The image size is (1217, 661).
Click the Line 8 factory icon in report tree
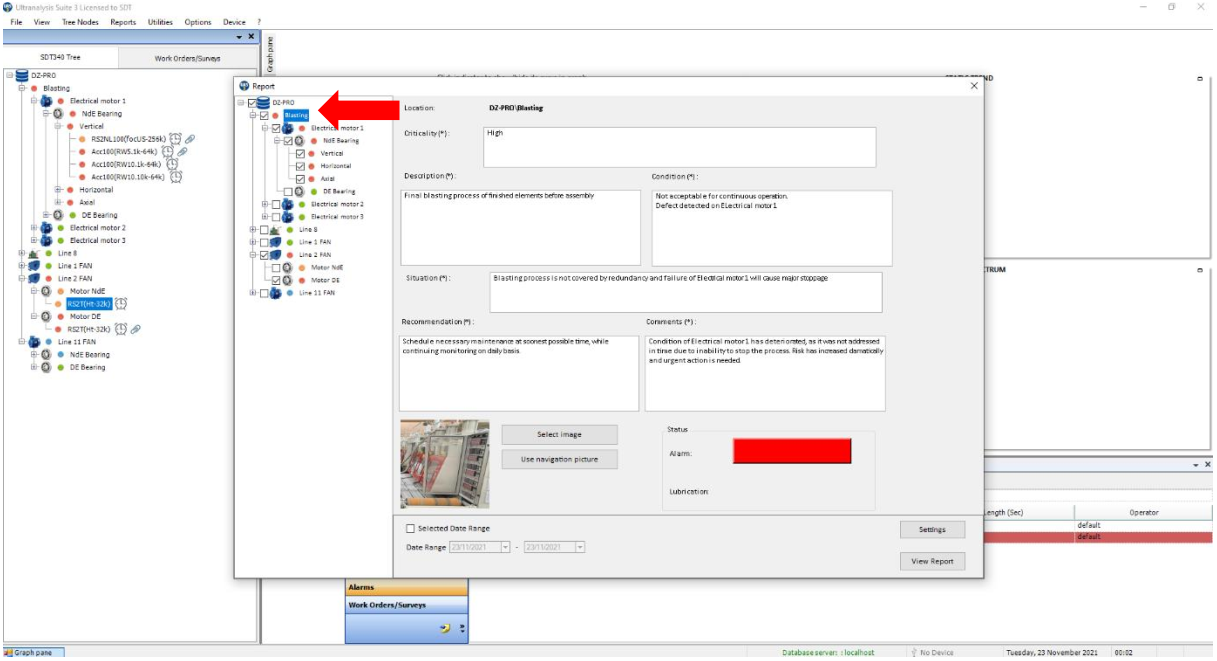click(276, 229)
